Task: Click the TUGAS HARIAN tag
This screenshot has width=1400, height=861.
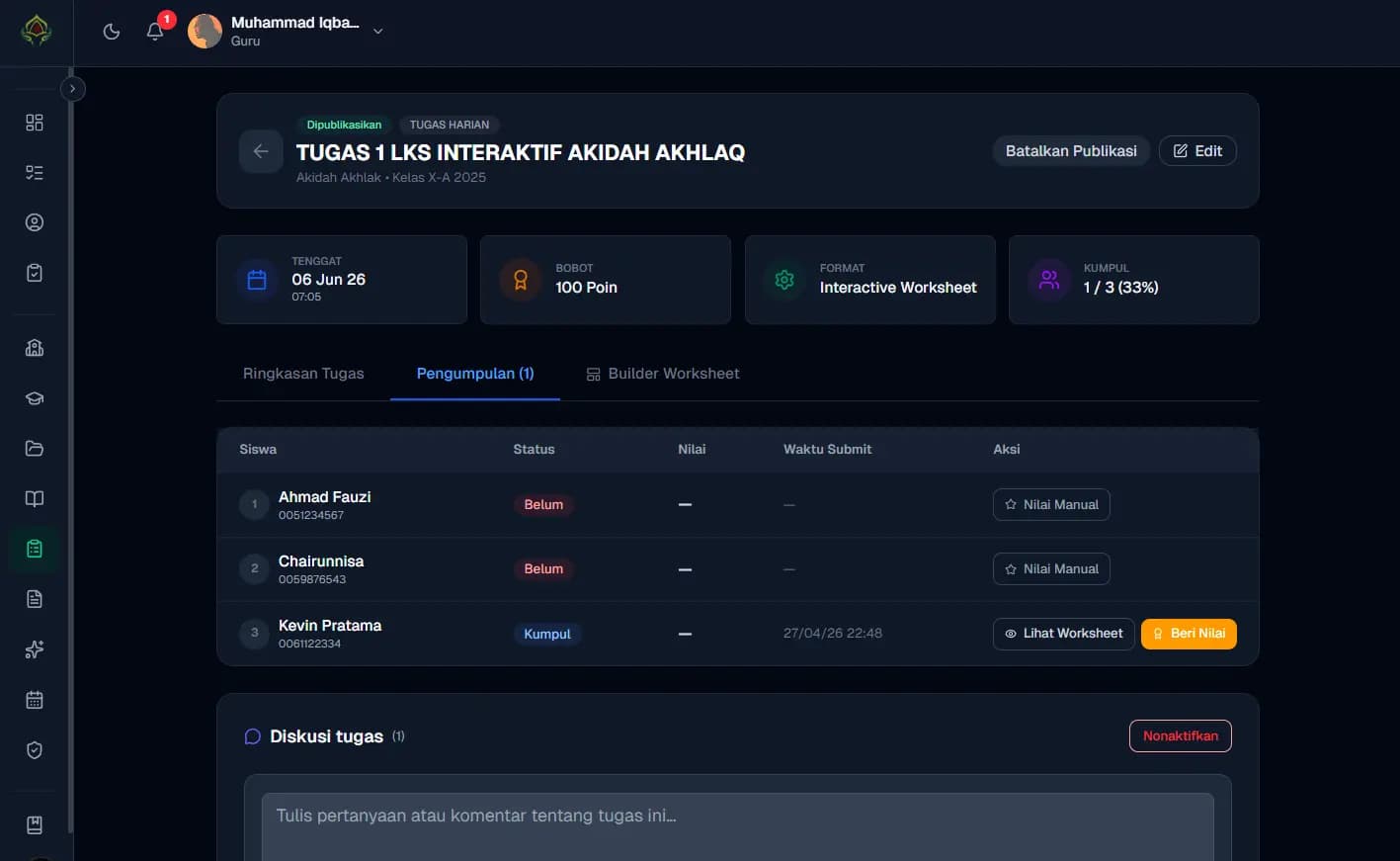Action: (450, 125)
